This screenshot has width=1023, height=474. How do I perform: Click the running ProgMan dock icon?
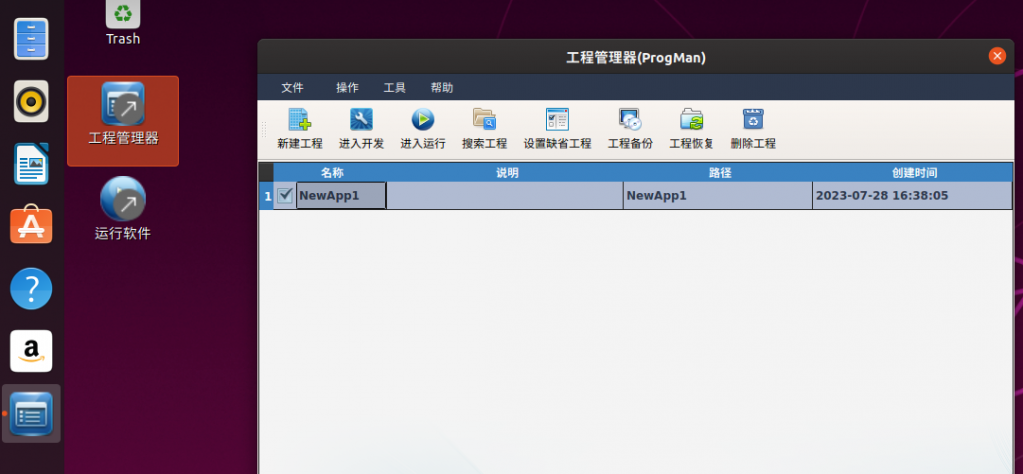pos(31,413)
